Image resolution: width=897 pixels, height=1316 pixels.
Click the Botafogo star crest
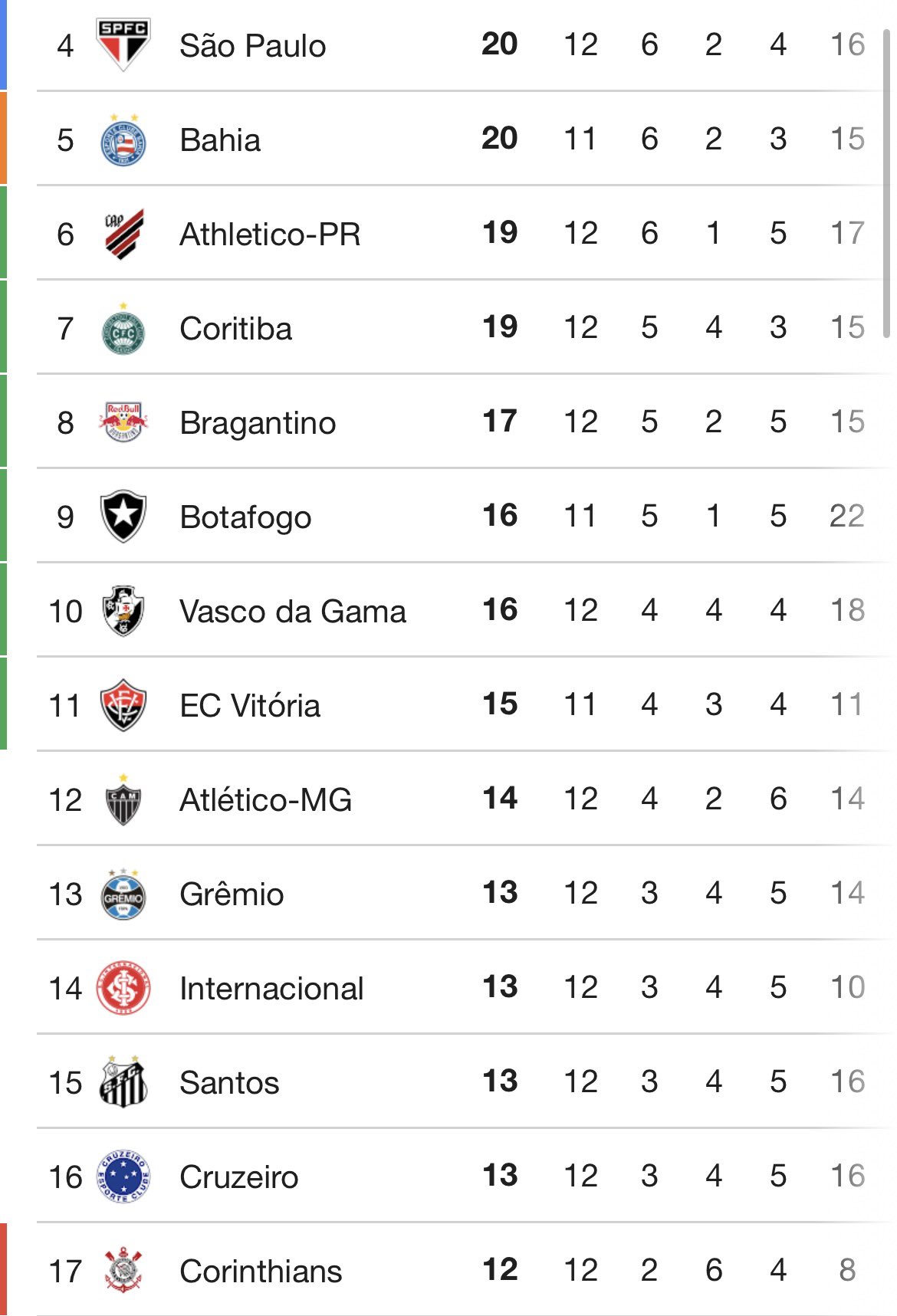(123, 517)
